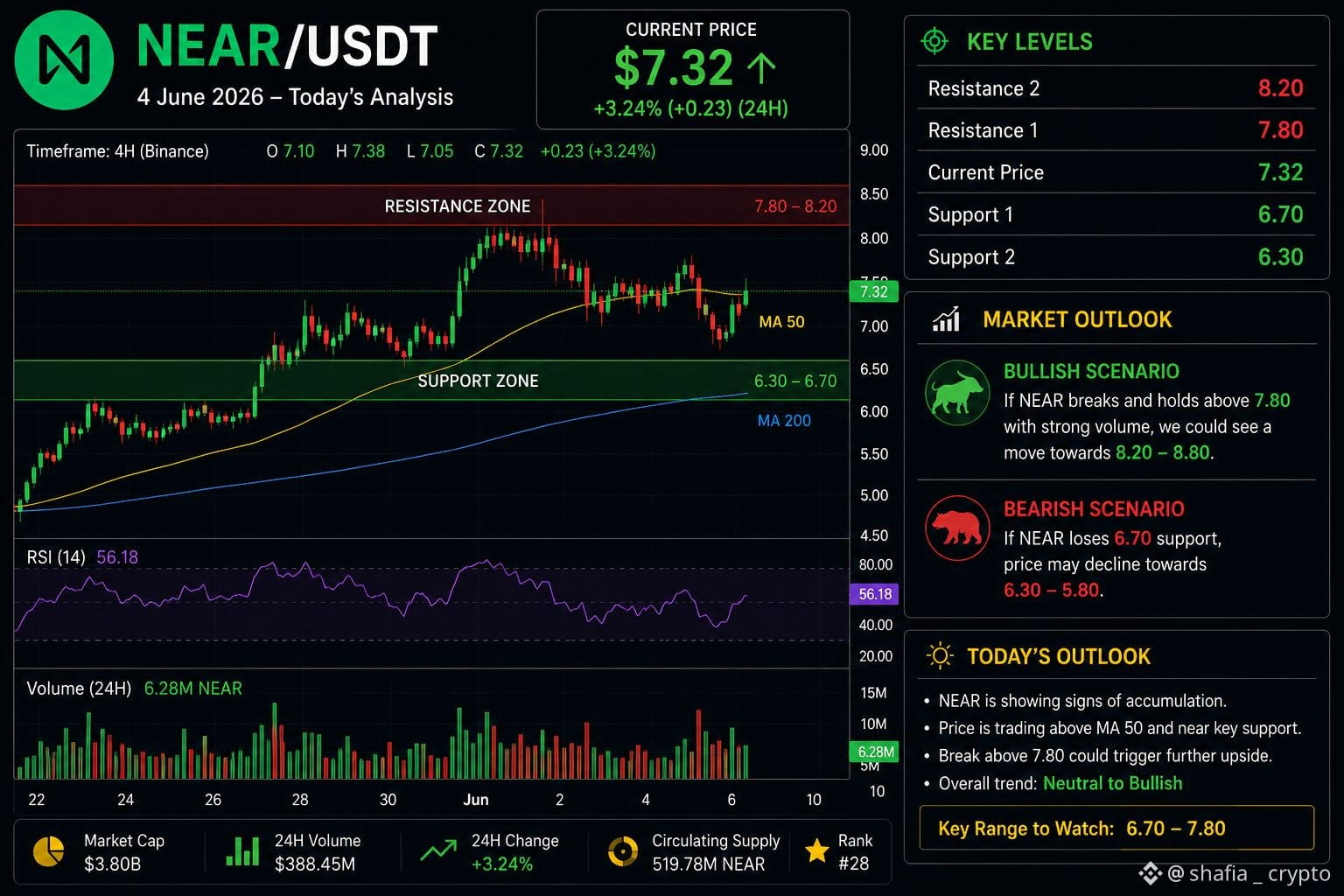
Task: Click the Key Levels crosshair target icon
Action: 934,41
